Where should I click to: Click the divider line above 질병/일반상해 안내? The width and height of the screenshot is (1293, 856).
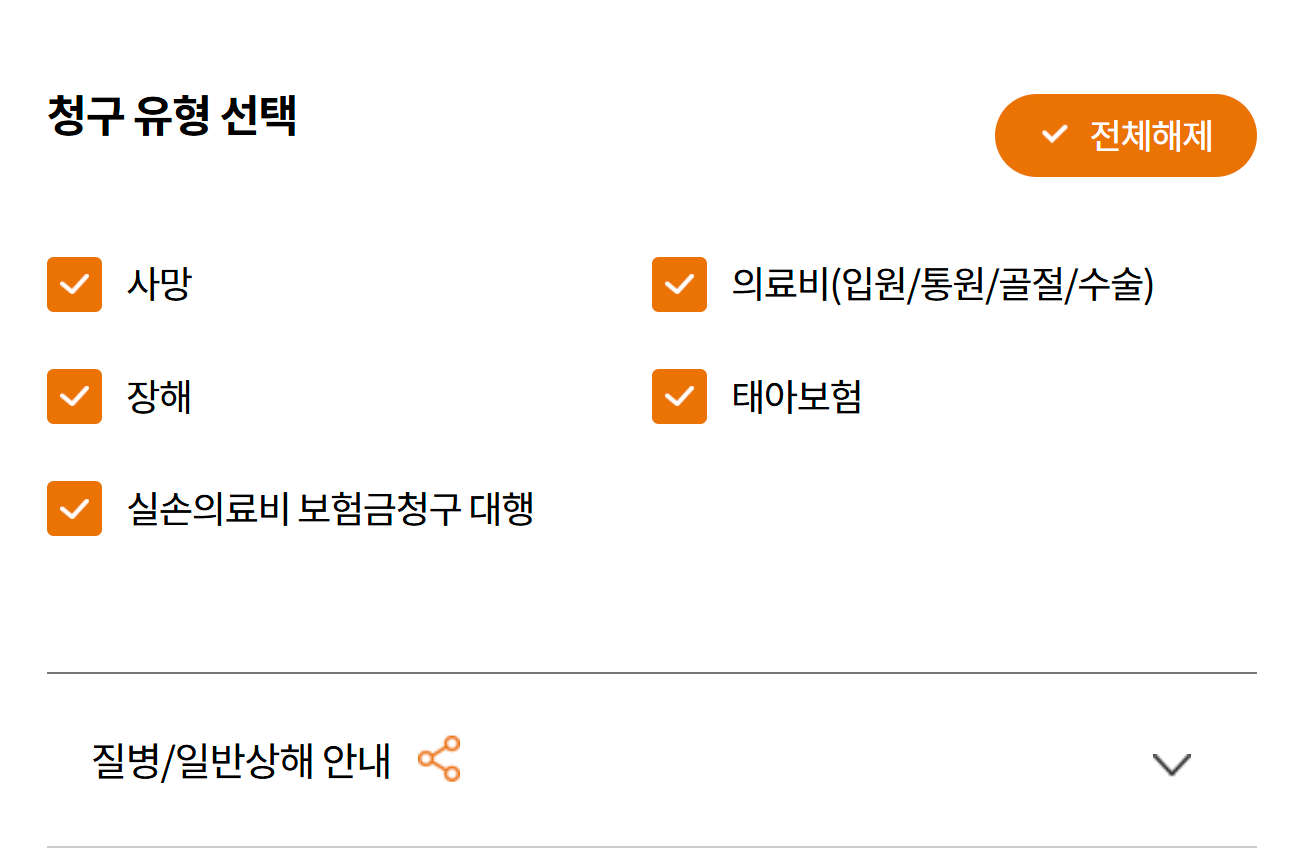pos(651,673)
